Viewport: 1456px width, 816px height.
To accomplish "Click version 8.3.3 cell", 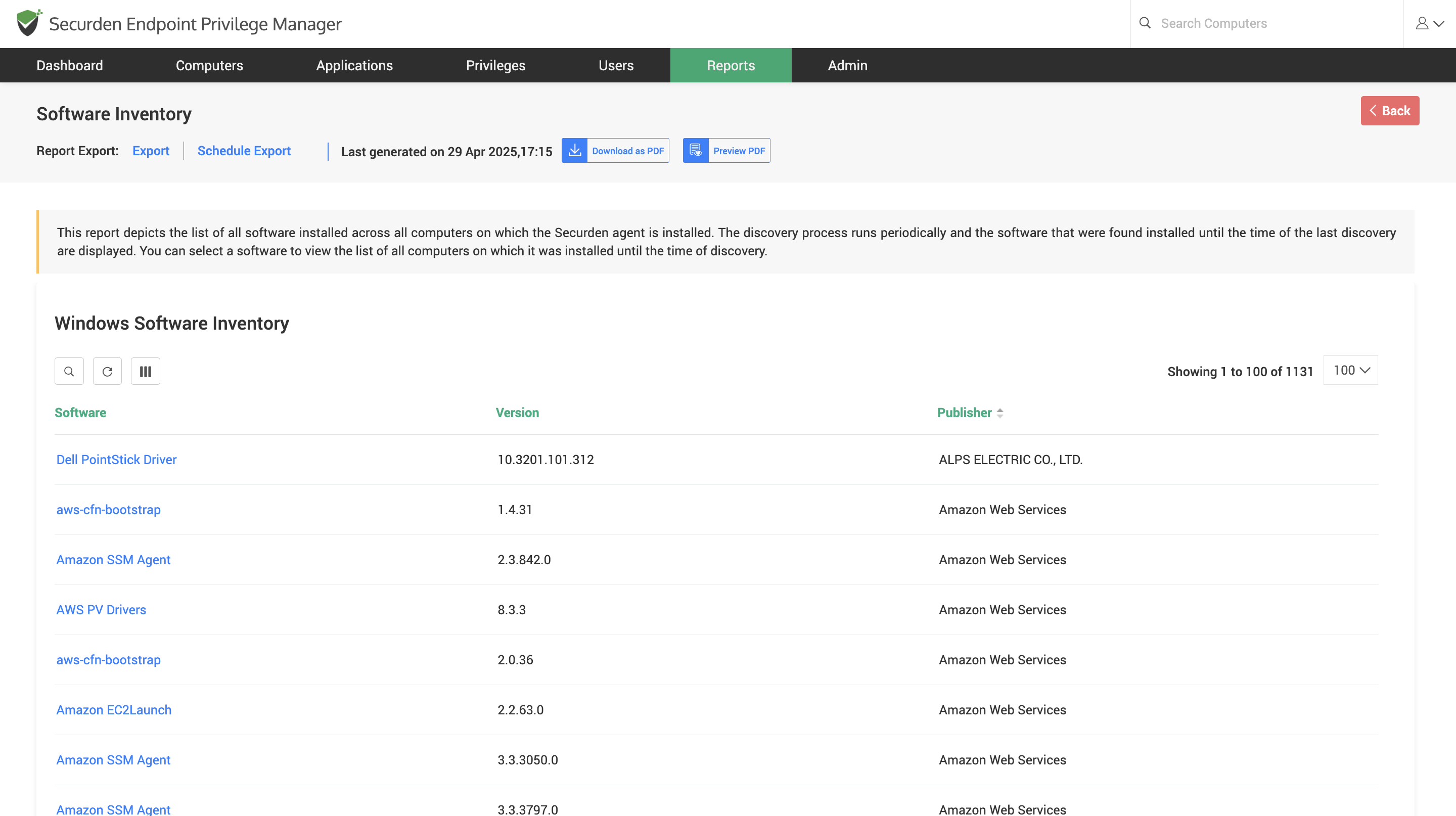I will pos(512,610).
